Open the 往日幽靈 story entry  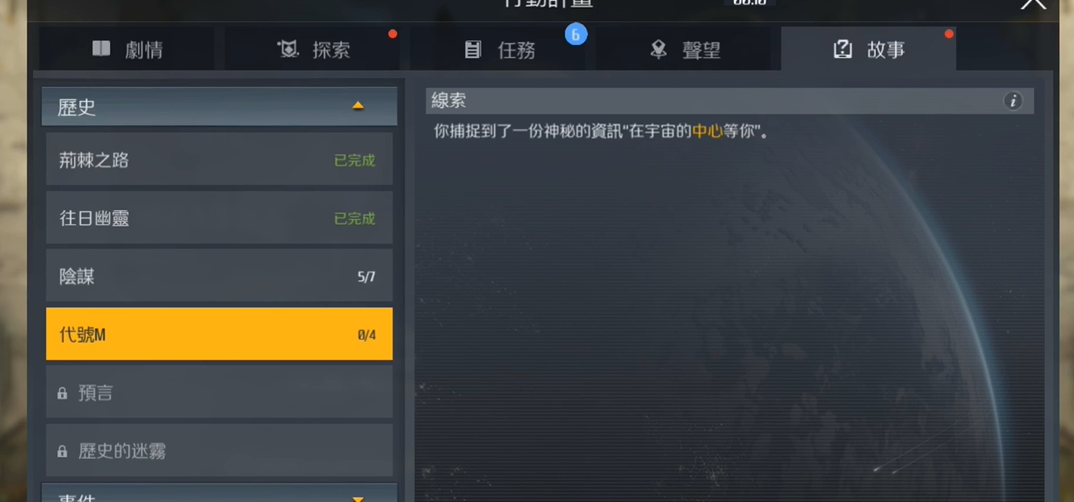point(219,218)
